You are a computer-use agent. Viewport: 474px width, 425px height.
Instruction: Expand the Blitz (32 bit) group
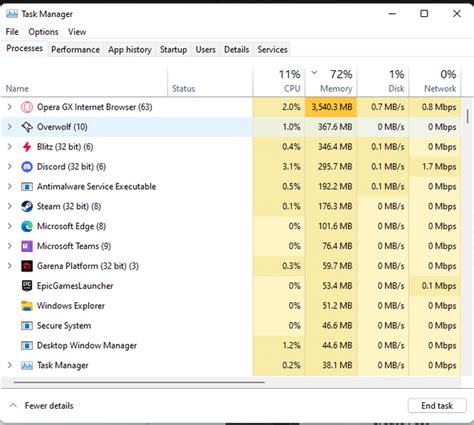click(x=10, y=147)
